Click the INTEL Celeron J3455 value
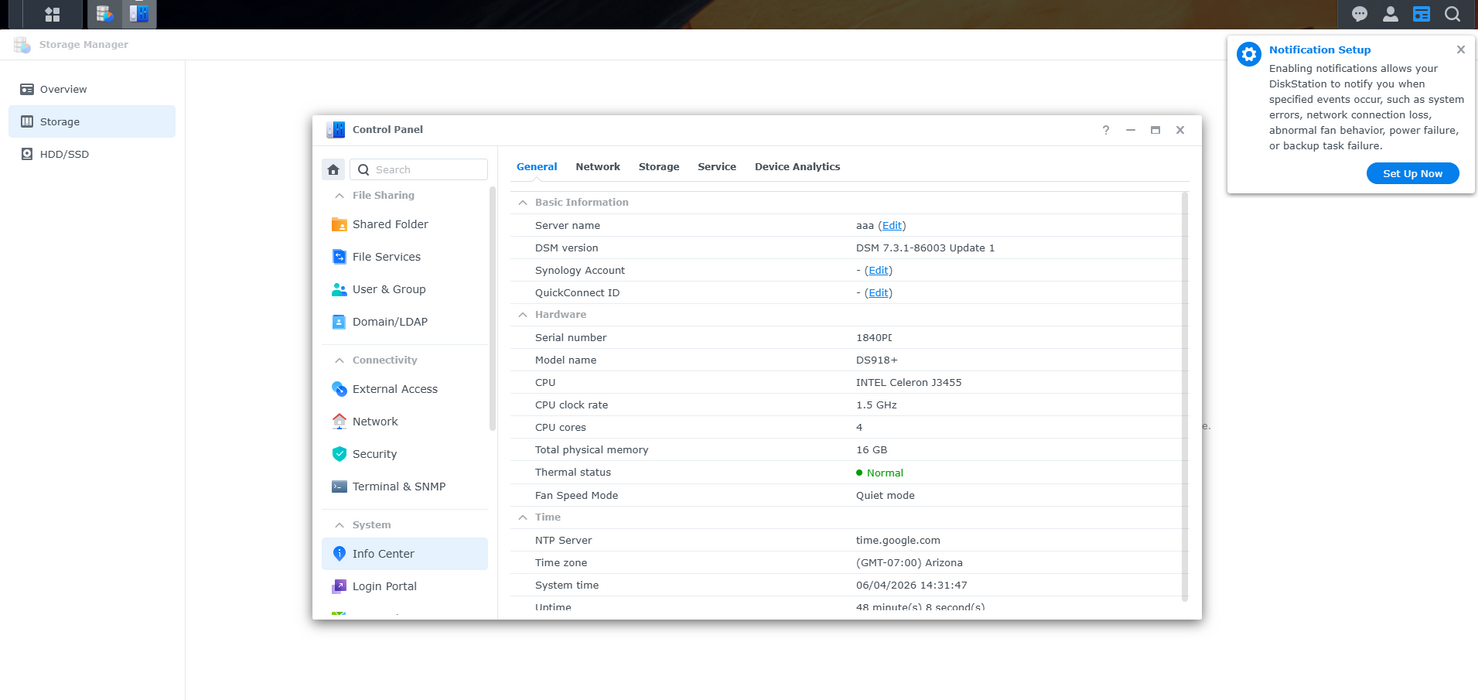This screenshot has width=1478, height=700. tap(909, 383)
